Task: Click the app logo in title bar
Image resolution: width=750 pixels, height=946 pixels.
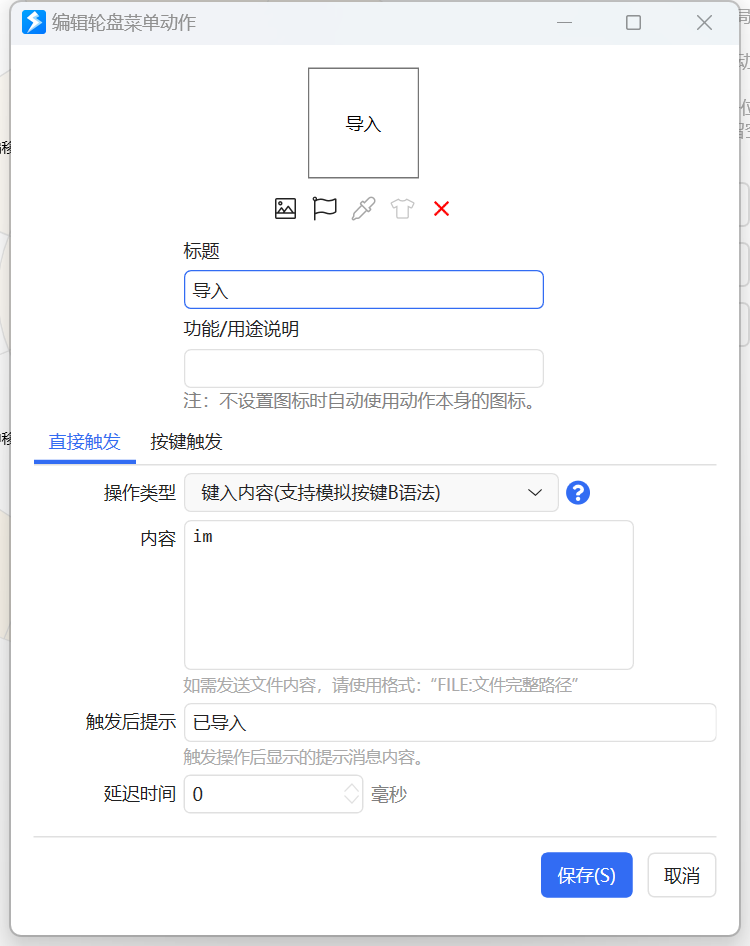Action: (34, 22)
